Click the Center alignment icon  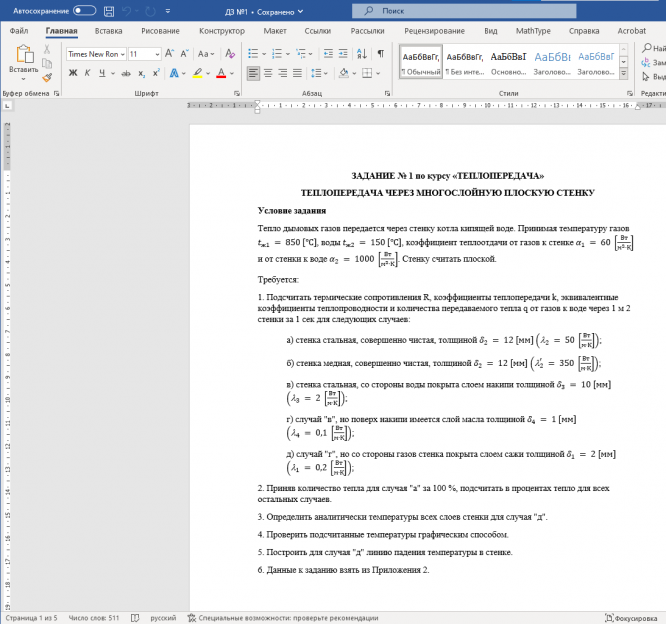pos(268,73)
